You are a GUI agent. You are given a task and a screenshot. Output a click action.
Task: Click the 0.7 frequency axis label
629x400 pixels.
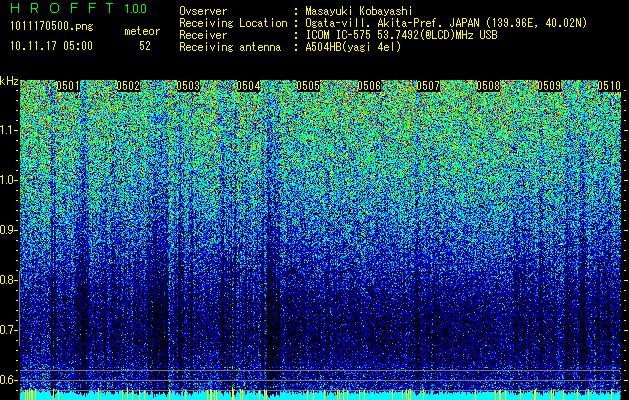[8, 330]
